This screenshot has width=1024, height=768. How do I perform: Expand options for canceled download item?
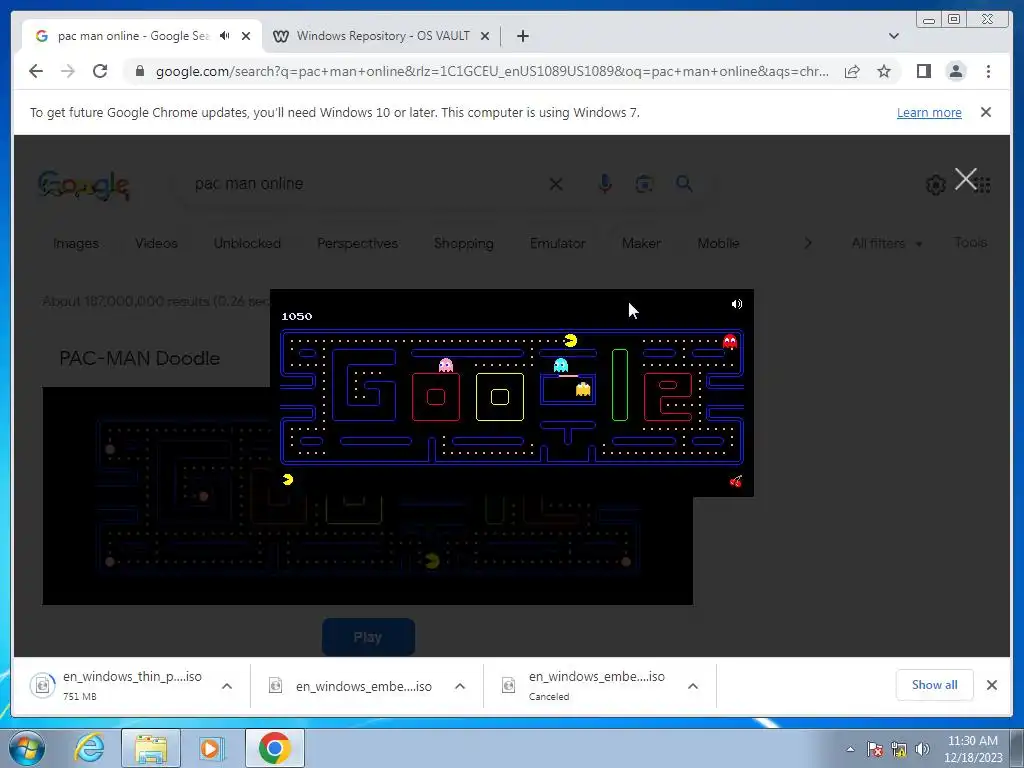click(693, 686)
